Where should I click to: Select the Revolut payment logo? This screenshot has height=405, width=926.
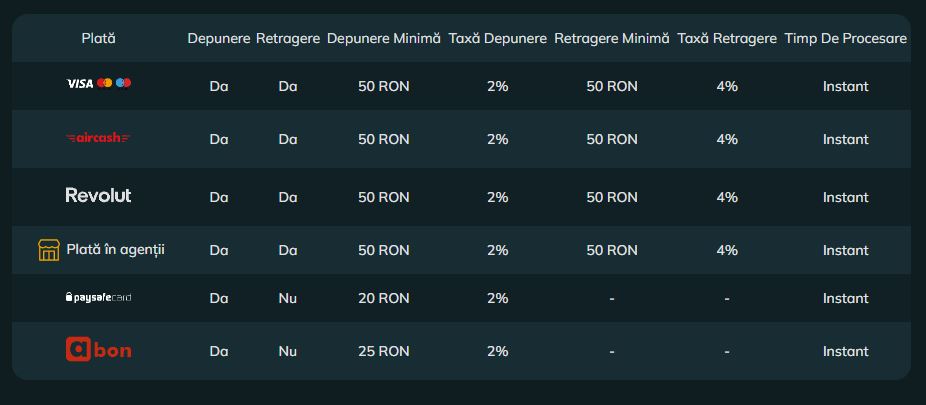click(98, 195)
